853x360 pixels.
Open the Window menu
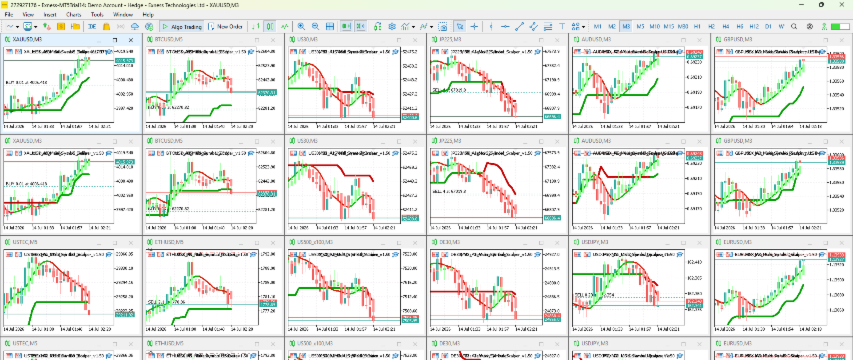(x=123, y=15)
